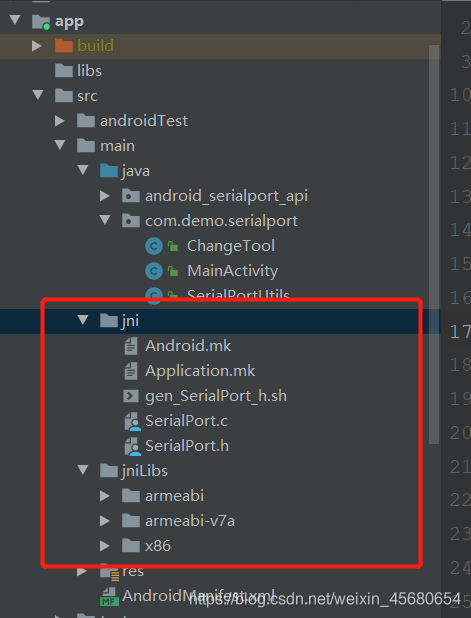
Task: Open the MainActivity class
Action: [x=232, y=271]
